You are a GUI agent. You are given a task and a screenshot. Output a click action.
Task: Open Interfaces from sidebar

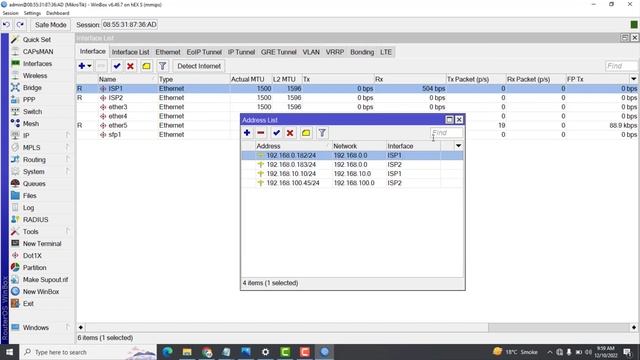click(37, 64)
